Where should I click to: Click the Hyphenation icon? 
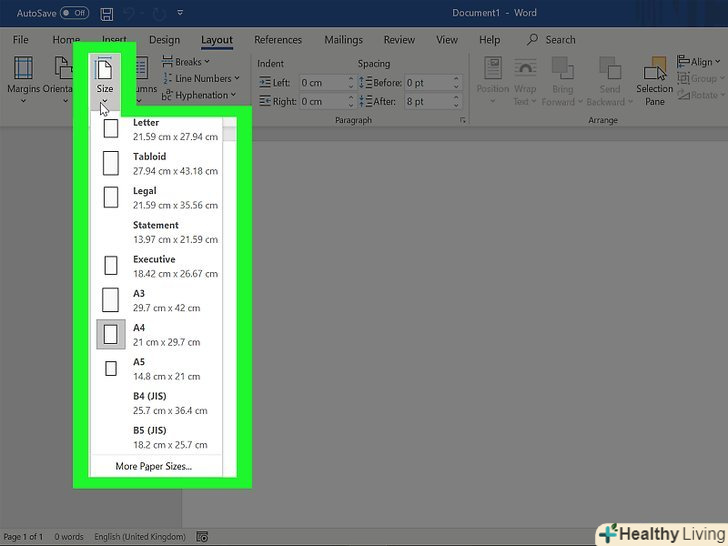click(x=167, y=95)
